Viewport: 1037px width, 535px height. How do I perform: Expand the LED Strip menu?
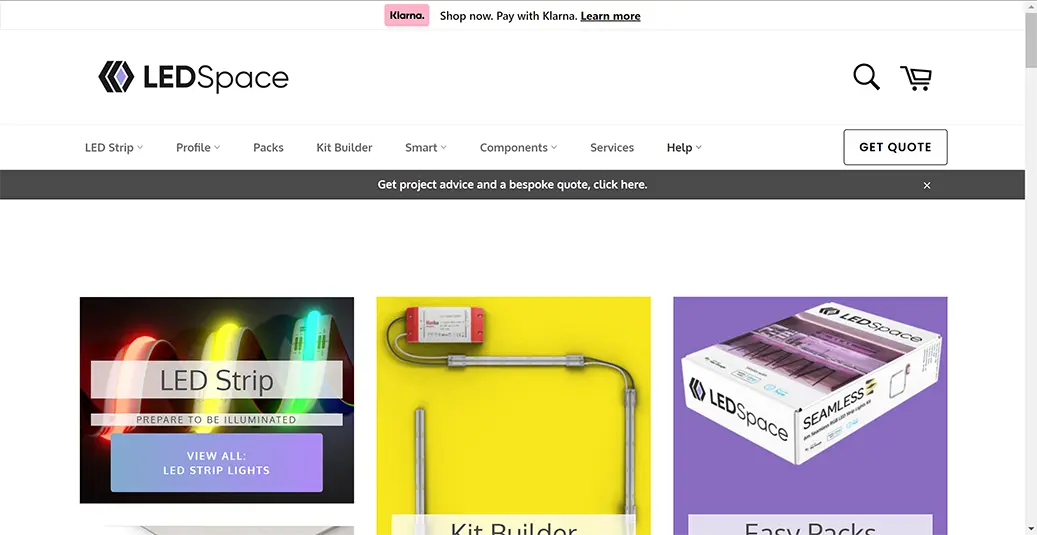(114, 147)
